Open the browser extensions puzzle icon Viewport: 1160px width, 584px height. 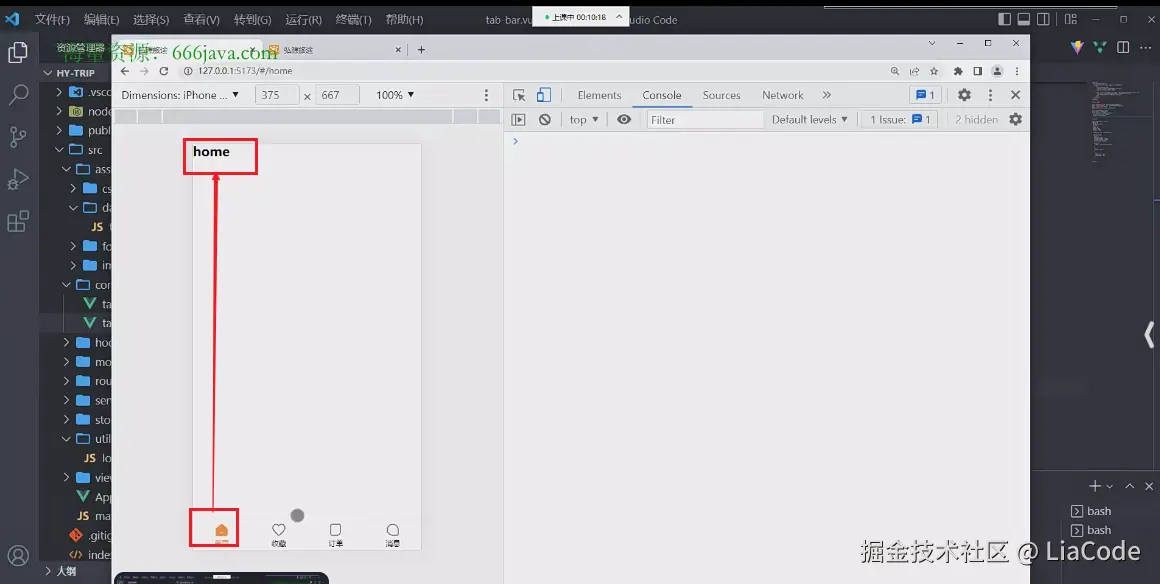point(958,71)
